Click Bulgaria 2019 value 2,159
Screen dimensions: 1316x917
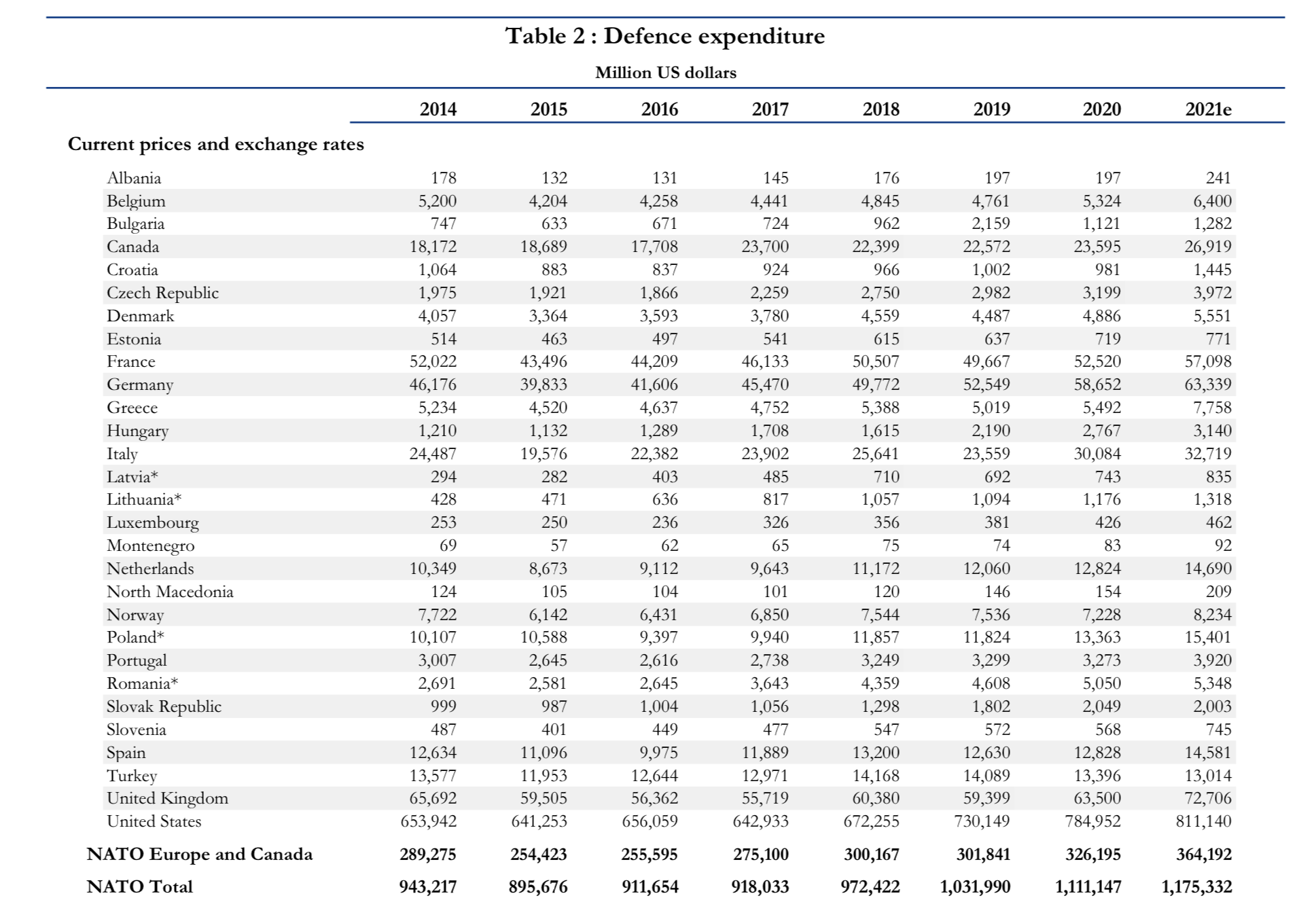pos(991,224)
